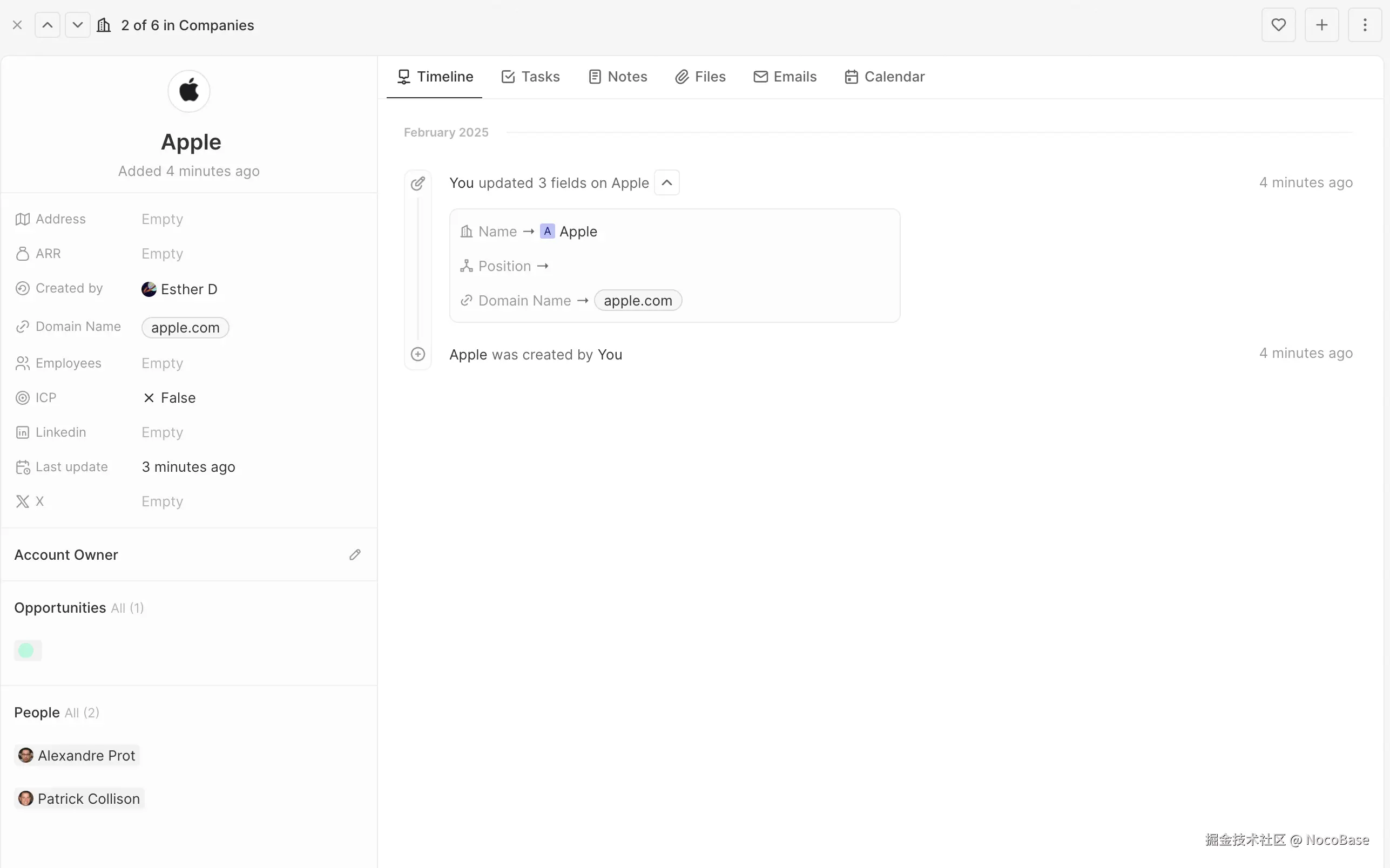Click the X field Empty value

(163, 501)
